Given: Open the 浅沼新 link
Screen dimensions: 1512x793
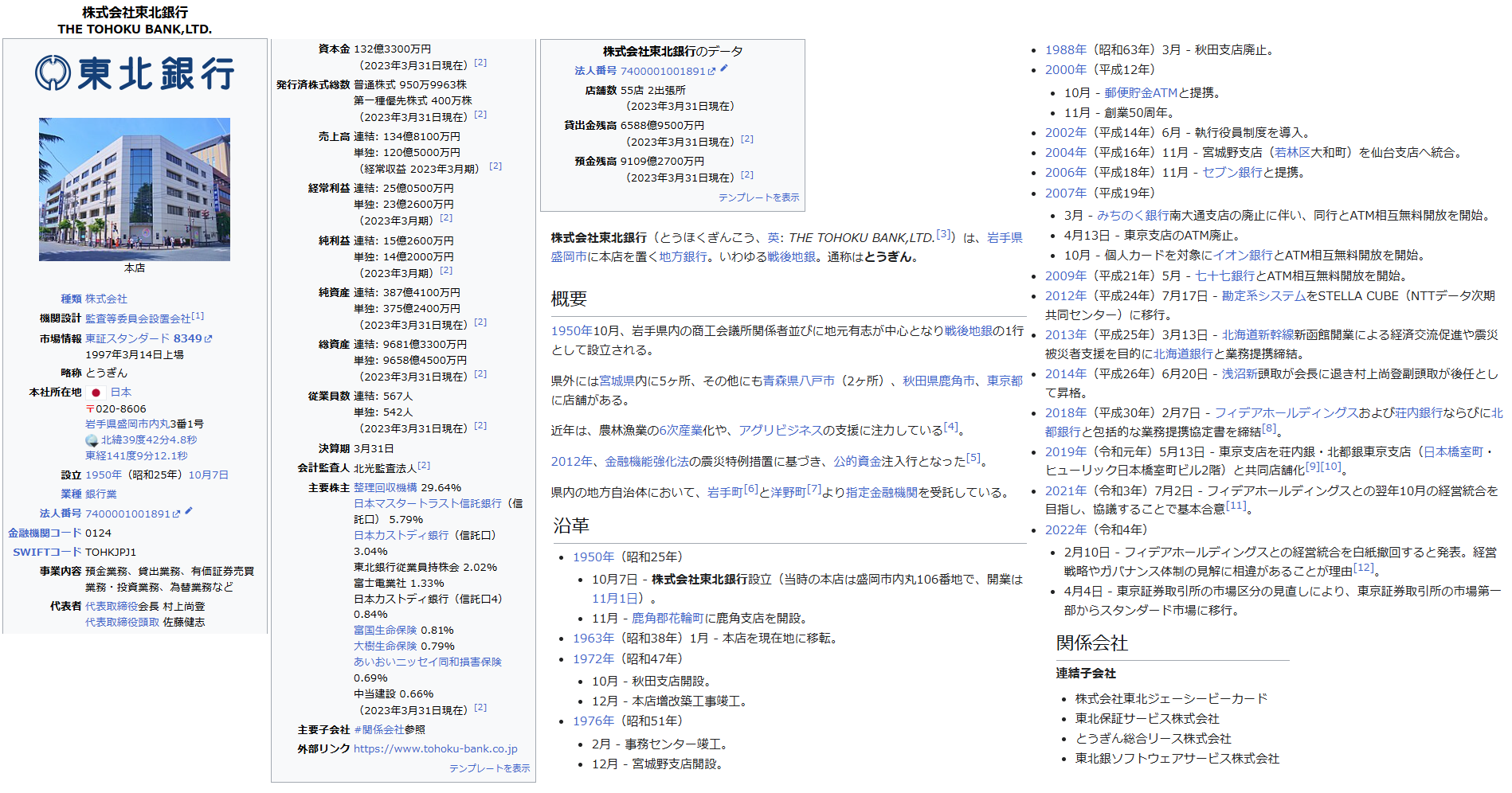Looking at the screenshot, I should point(1240,374).
